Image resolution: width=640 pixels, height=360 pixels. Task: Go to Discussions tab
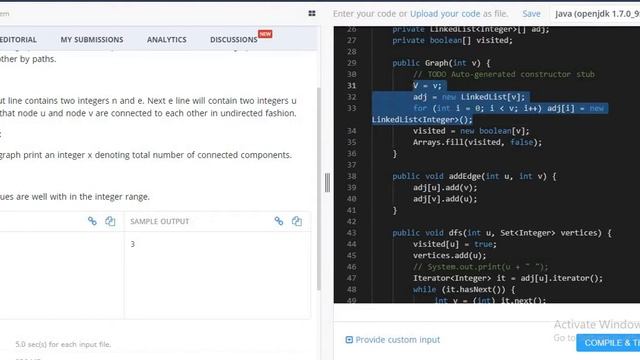point(234,40)
